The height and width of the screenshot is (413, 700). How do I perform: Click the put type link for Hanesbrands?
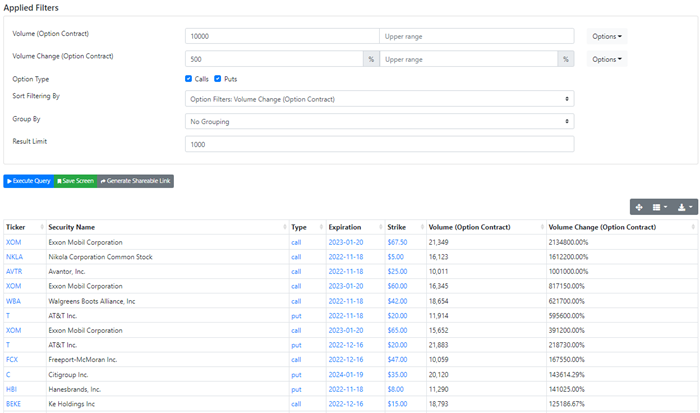click(x=296, y=389)
